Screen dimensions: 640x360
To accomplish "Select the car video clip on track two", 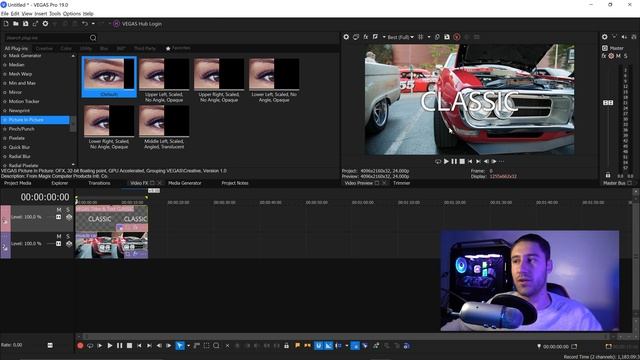I will click(111, 245).
